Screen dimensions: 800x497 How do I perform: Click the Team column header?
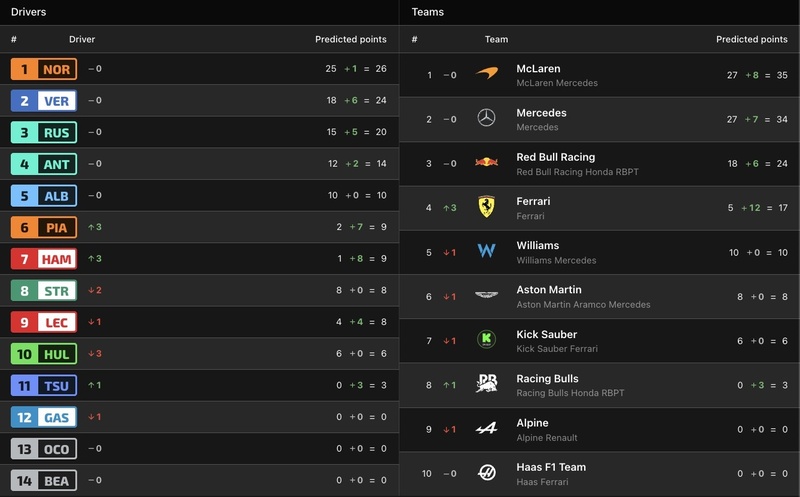[x=496, y=39]
